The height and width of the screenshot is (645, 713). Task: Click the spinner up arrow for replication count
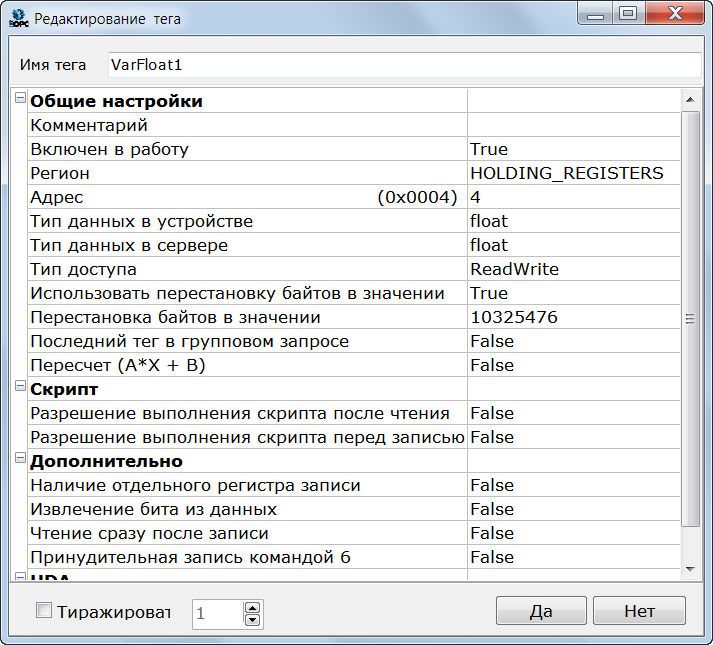(253, 606)
